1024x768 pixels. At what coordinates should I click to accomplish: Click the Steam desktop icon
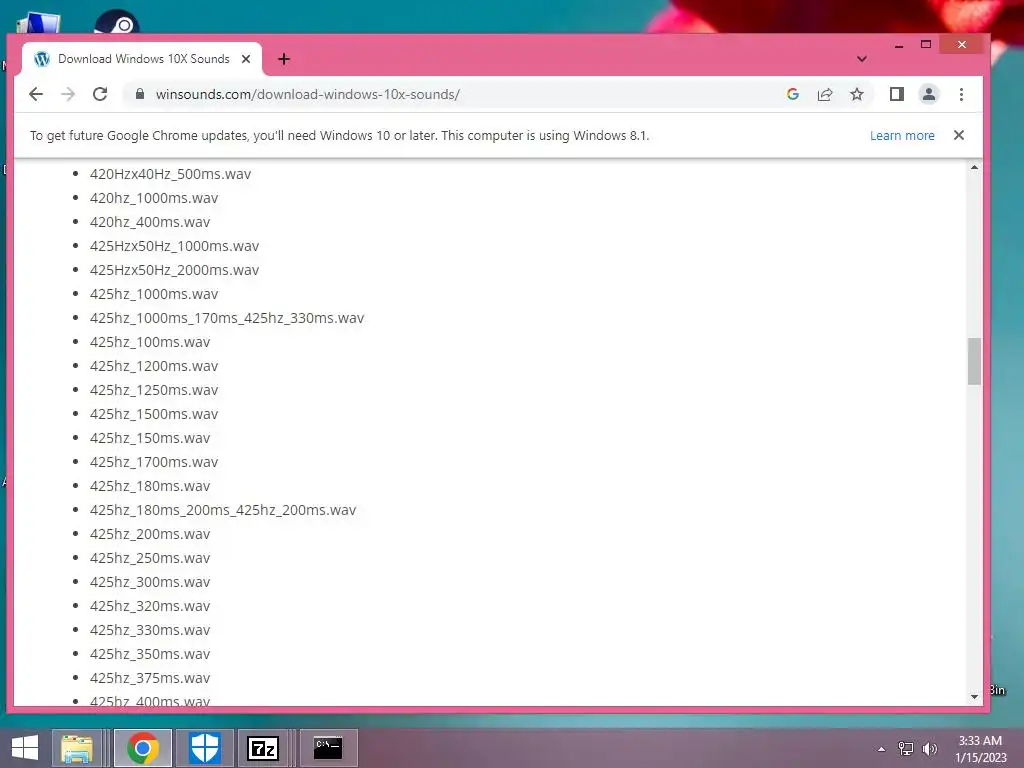tap(117, 22)
